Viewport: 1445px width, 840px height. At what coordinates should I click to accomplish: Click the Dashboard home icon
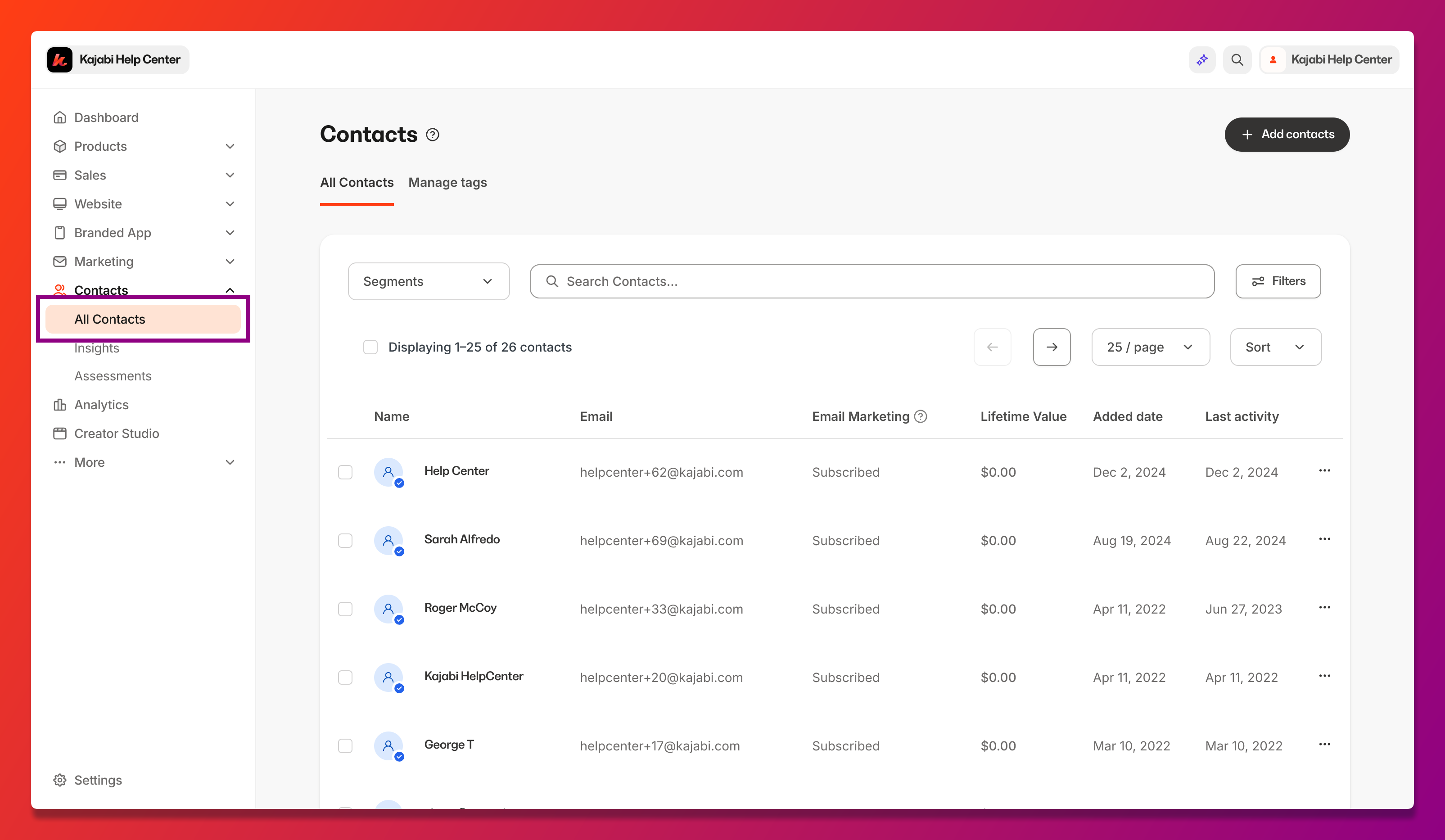(x=59, y=117)
